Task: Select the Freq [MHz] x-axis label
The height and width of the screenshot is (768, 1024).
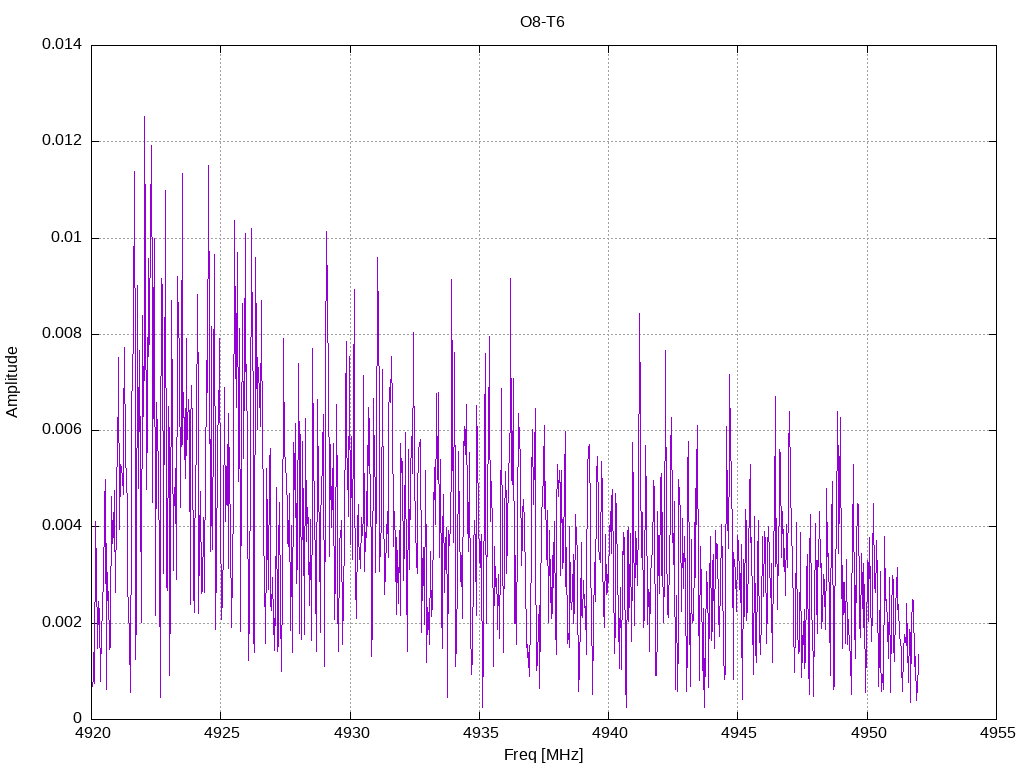Action: 543,754
